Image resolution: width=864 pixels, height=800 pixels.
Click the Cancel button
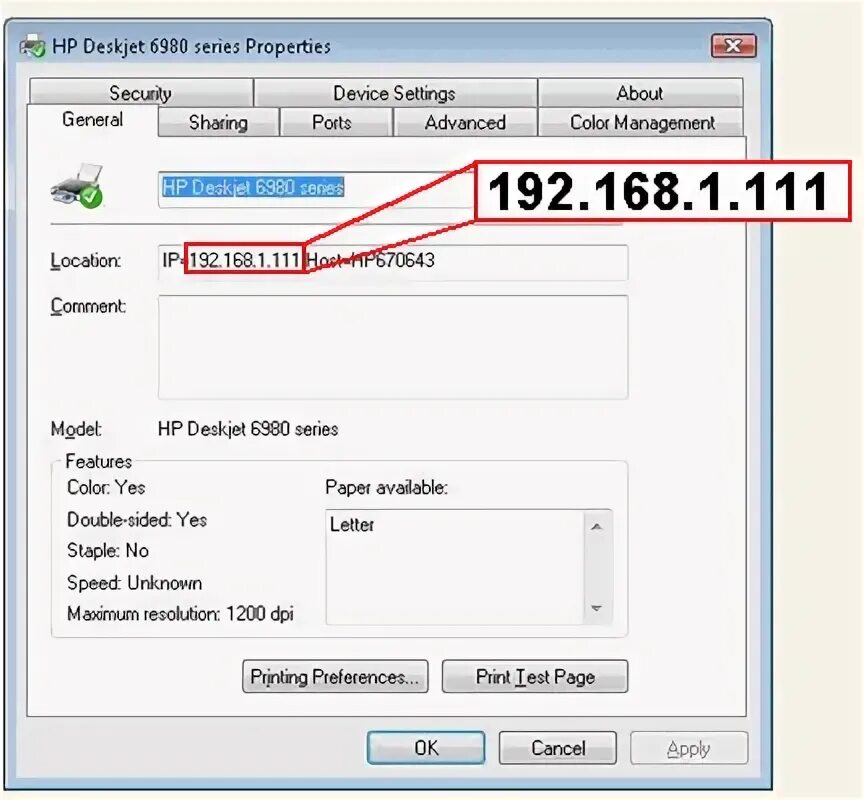click(558, 748)
